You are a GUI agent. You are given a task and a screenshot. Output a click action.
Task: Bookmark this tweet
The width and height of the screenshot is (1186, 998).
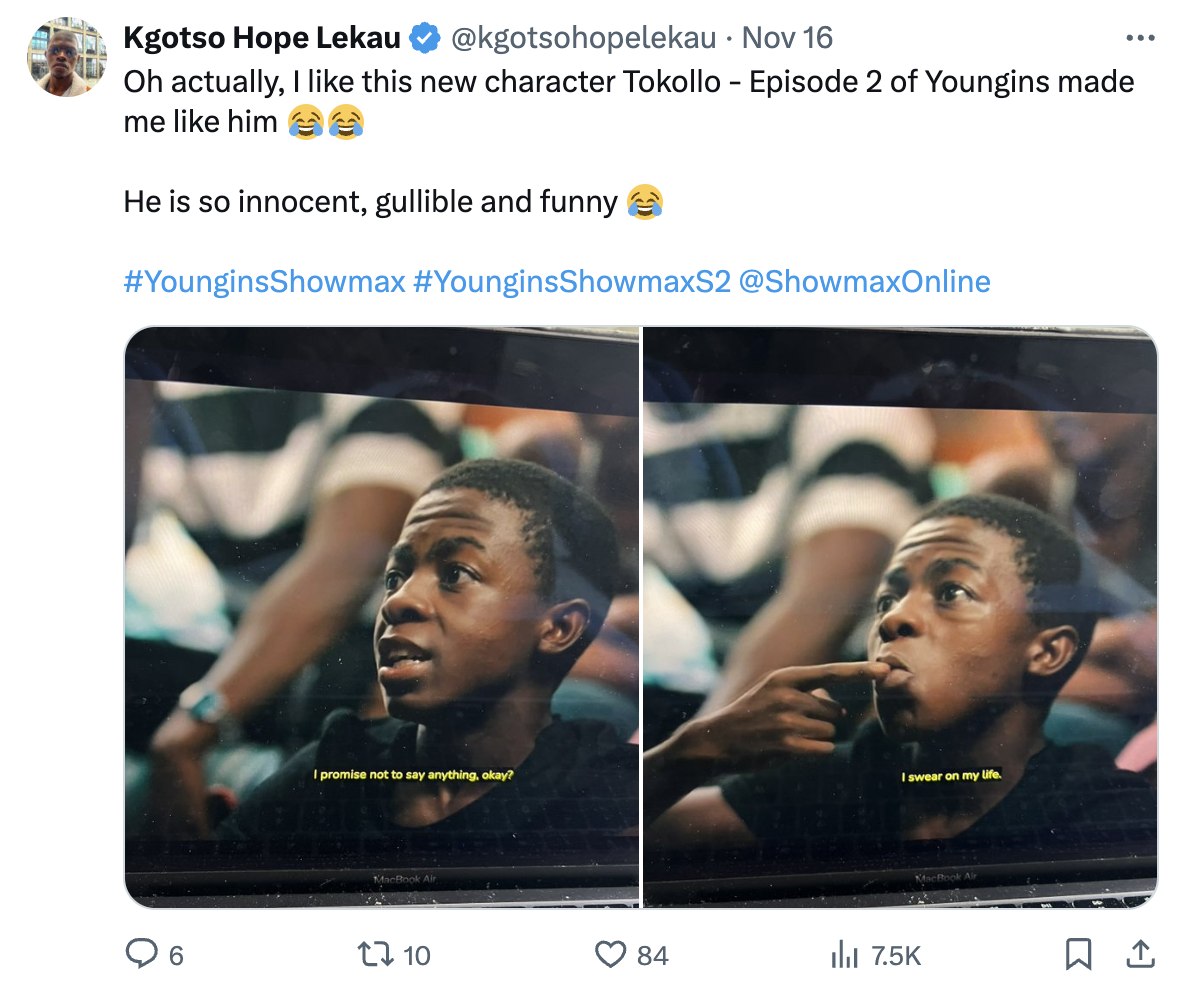tap(1078, 955)
